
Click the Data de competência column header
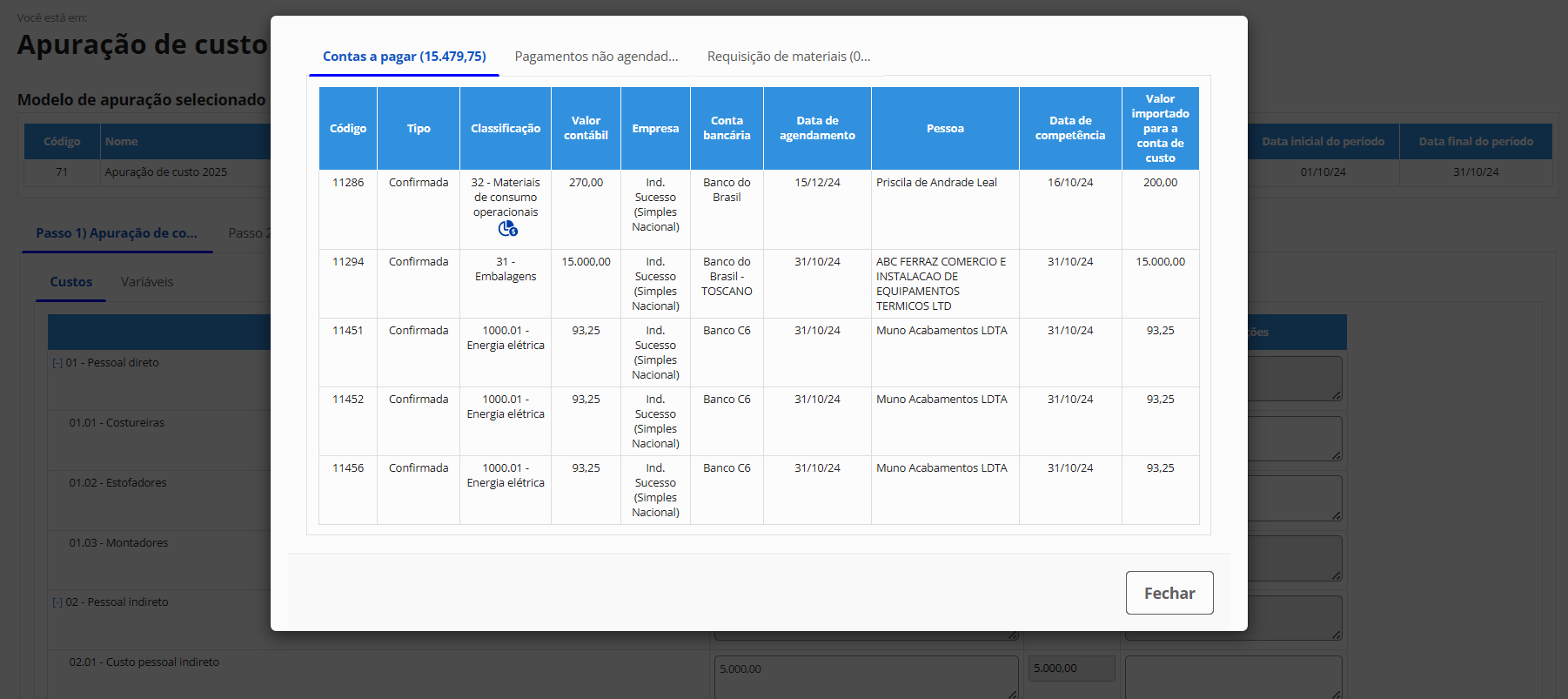[x=1069, y=129]
